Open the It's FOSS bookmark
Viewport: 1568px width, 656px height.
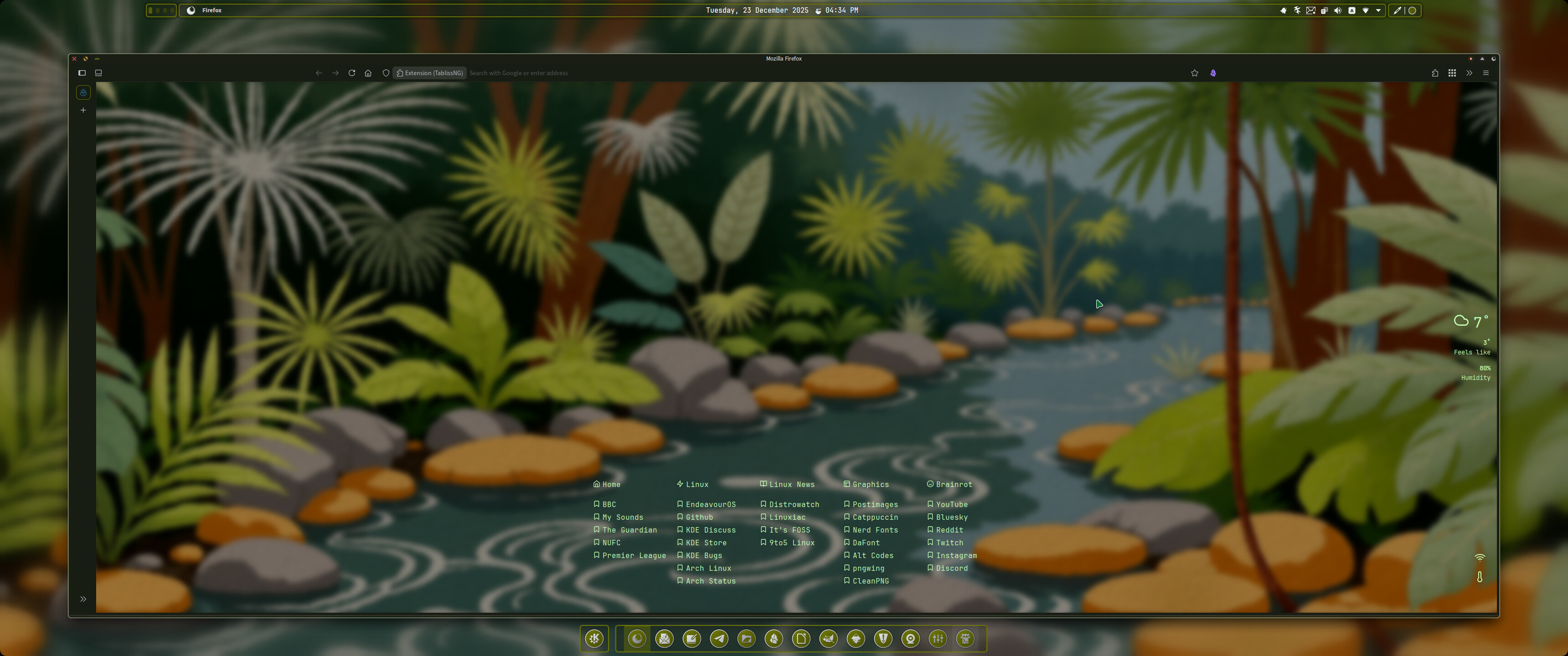[x=785, y=530]
